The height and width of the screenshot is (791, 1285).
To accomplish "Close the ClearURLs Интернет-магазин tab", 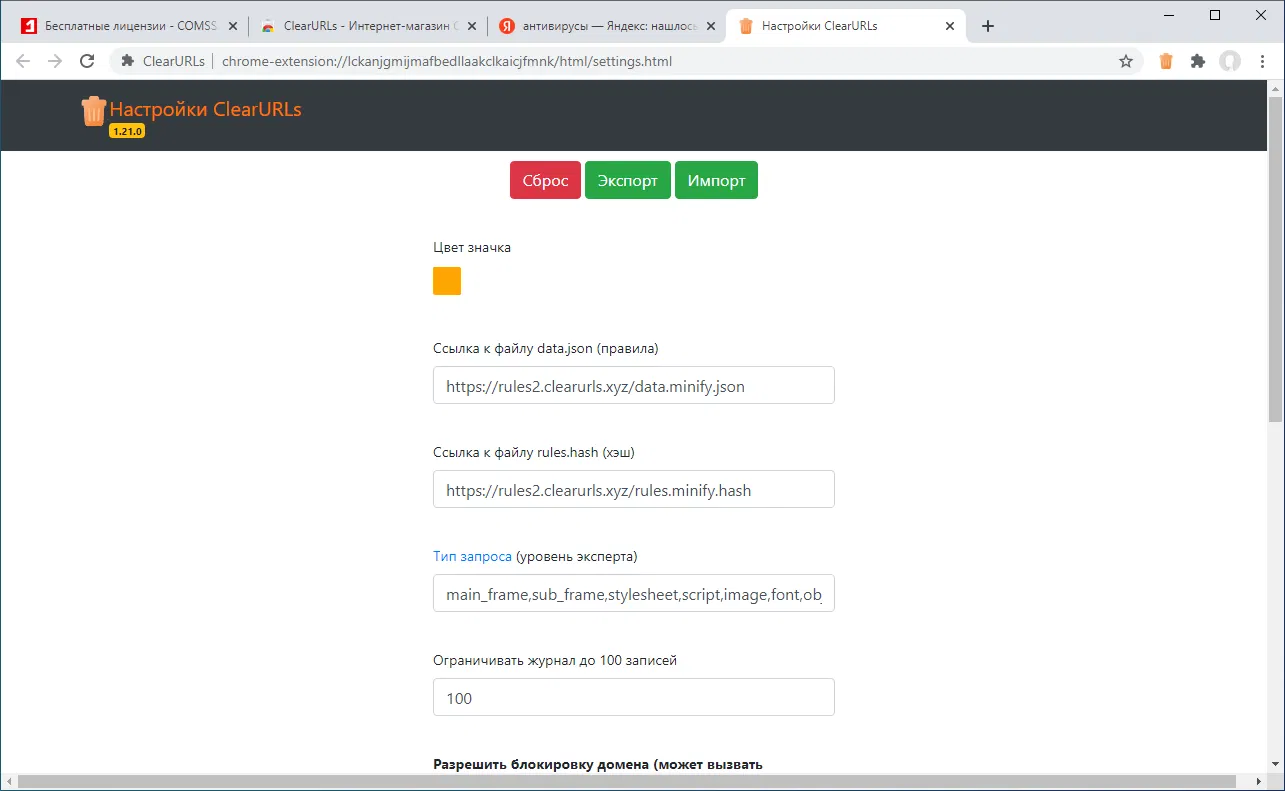I will coord(471,26).
